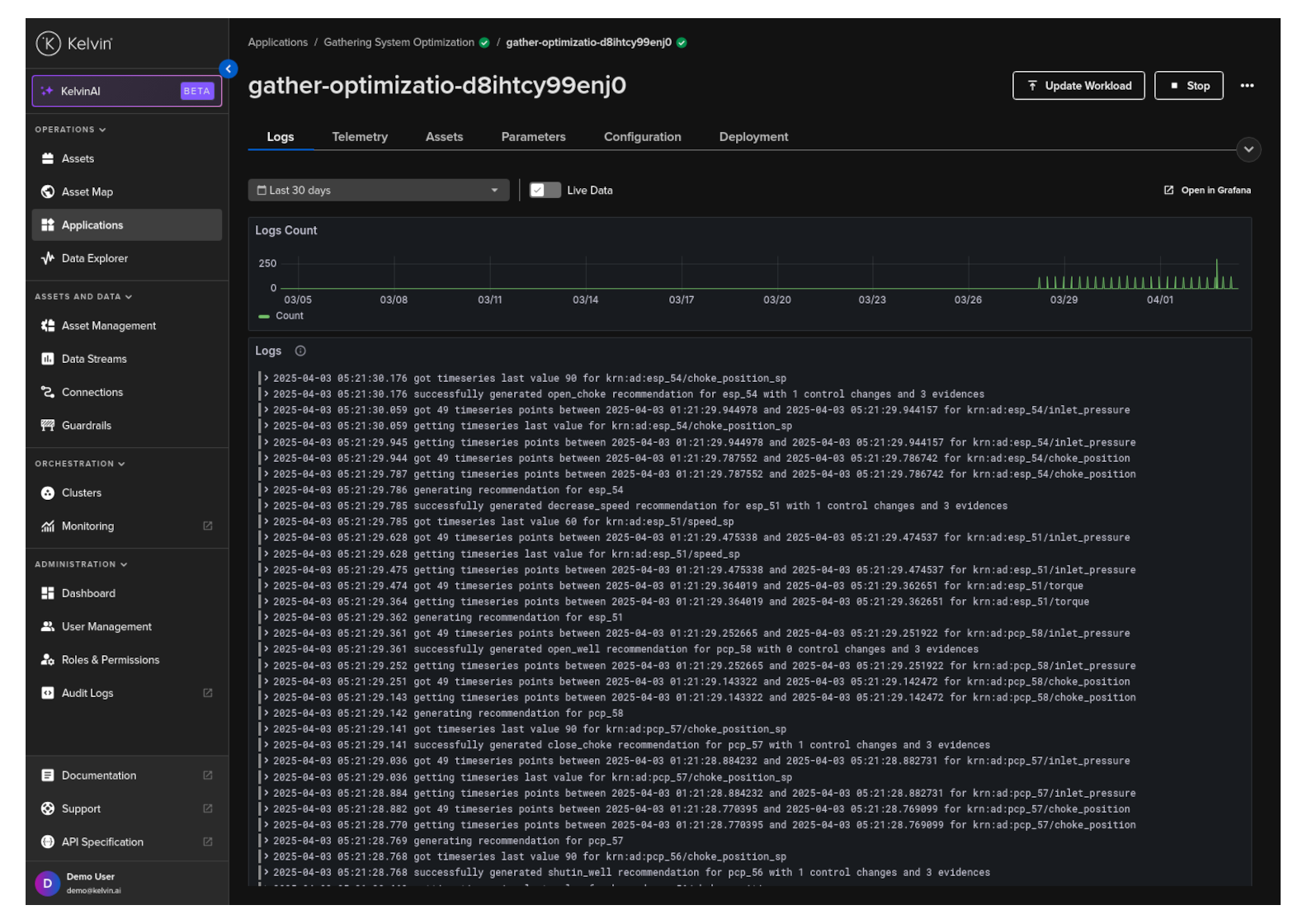1307x924 pixels.
Task: Open the Asset Map icon in sidebar
Action: pos(48,192)
